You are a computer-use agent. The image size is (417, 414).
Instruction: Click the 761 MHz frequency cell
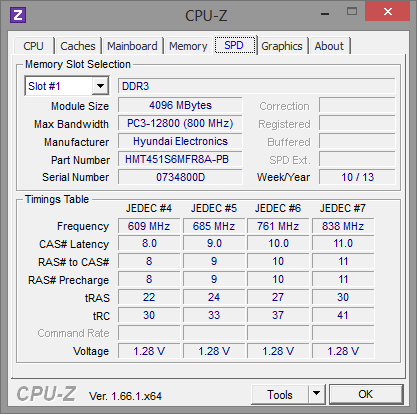click(278, 226)
